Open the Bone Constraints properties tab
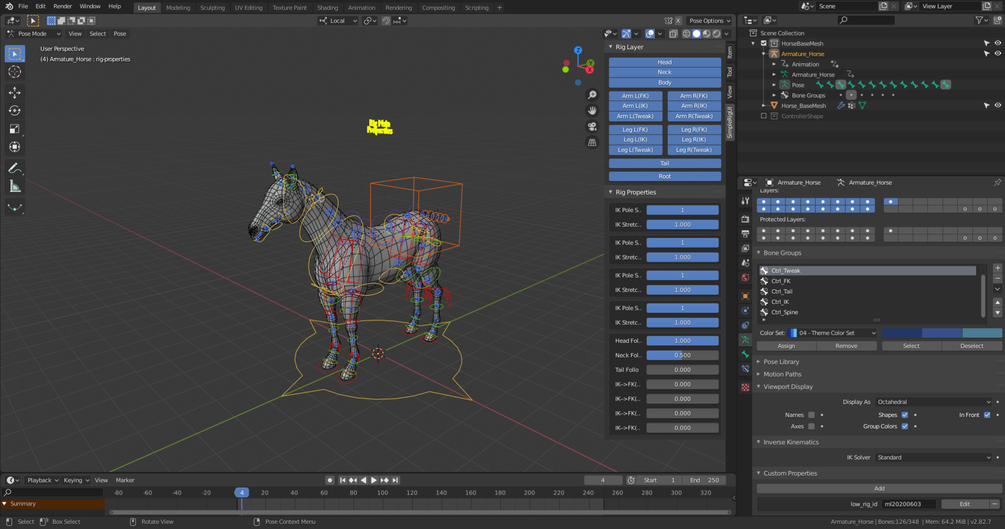The width and height of the screenshot is (1005, 529). click(x=745, y=369)
